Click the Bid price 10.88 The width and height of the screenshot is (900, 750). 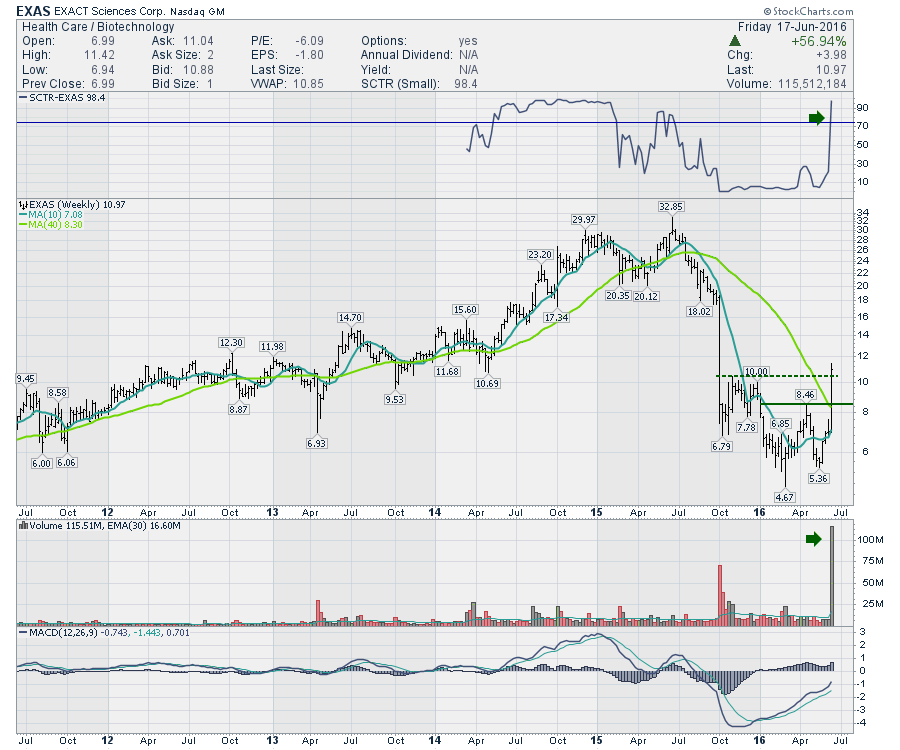coord(198,69)
